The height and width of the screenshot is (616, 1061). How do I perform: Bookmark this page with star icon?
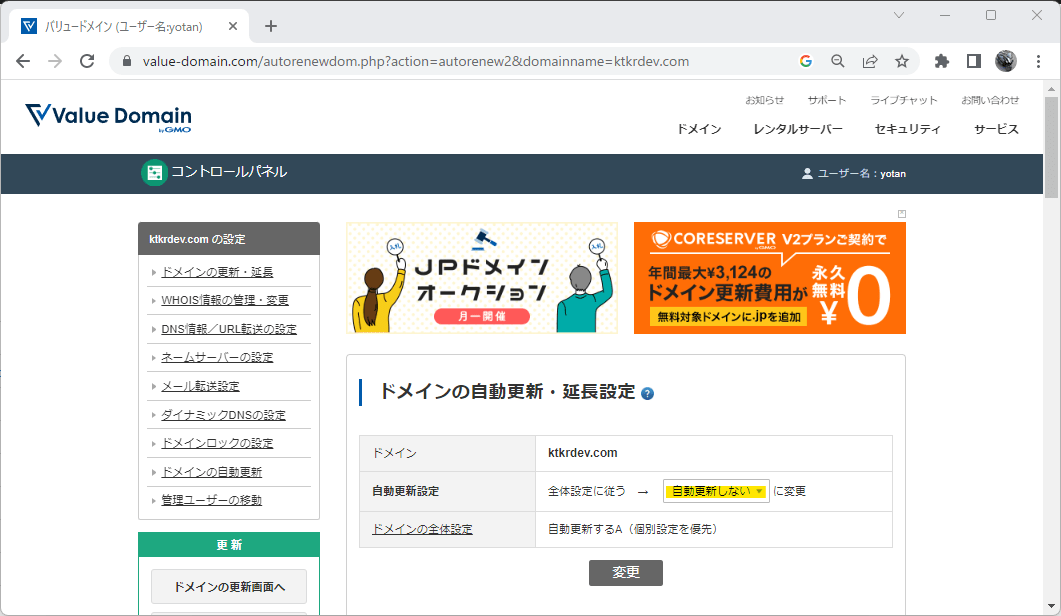pos(902,62)
